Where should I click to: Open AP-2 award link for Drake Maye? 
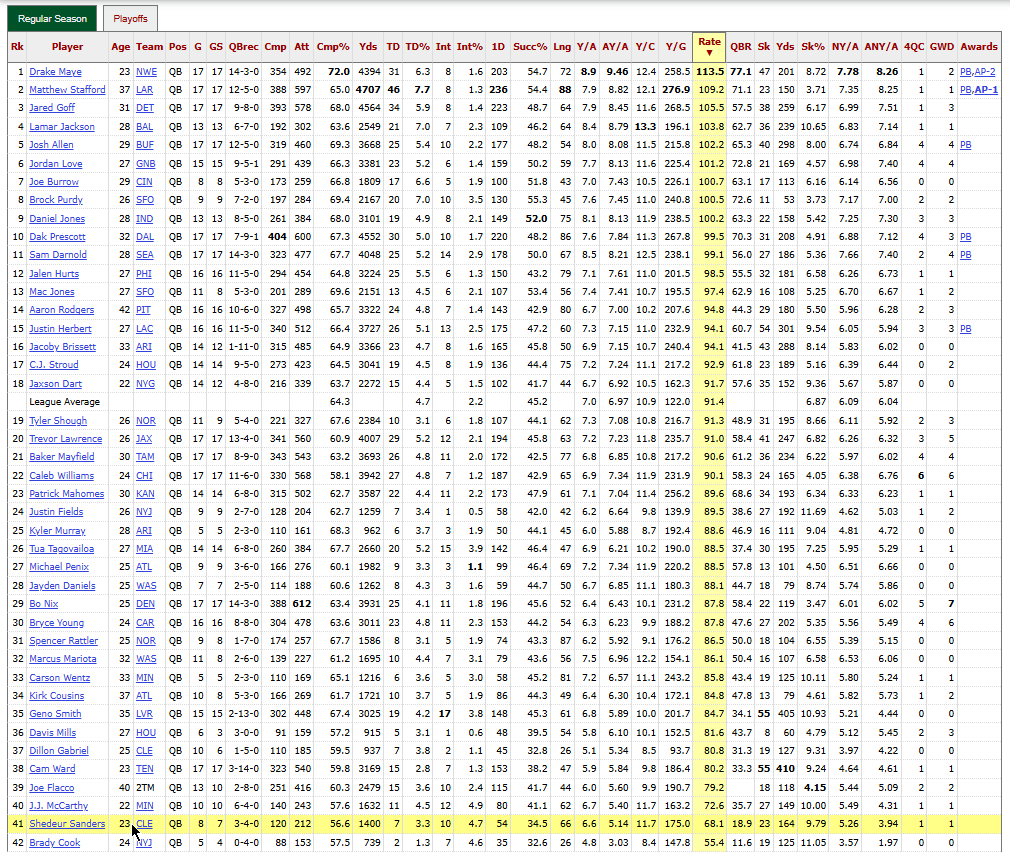click(985, 72)
